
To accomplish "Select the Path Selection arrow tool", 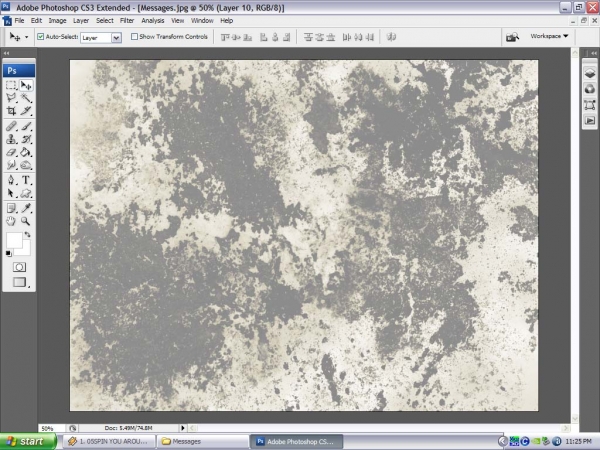I will tap(11, 193).
